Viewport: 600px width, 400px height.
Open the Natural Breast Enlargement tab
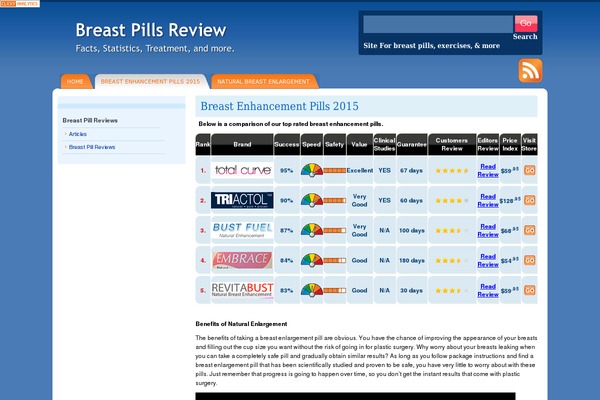point(264,82)
